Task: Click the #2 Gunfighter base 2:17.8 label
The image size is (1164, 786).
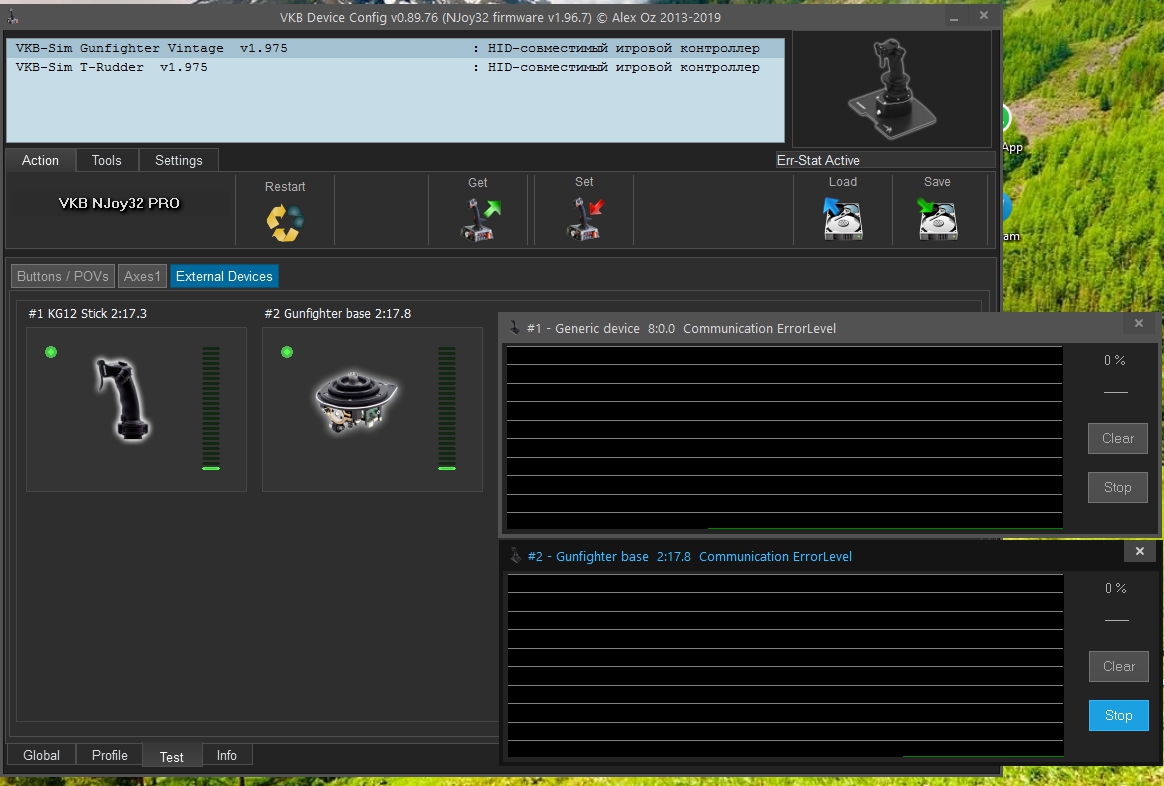Action: click(x=338, y=313)
